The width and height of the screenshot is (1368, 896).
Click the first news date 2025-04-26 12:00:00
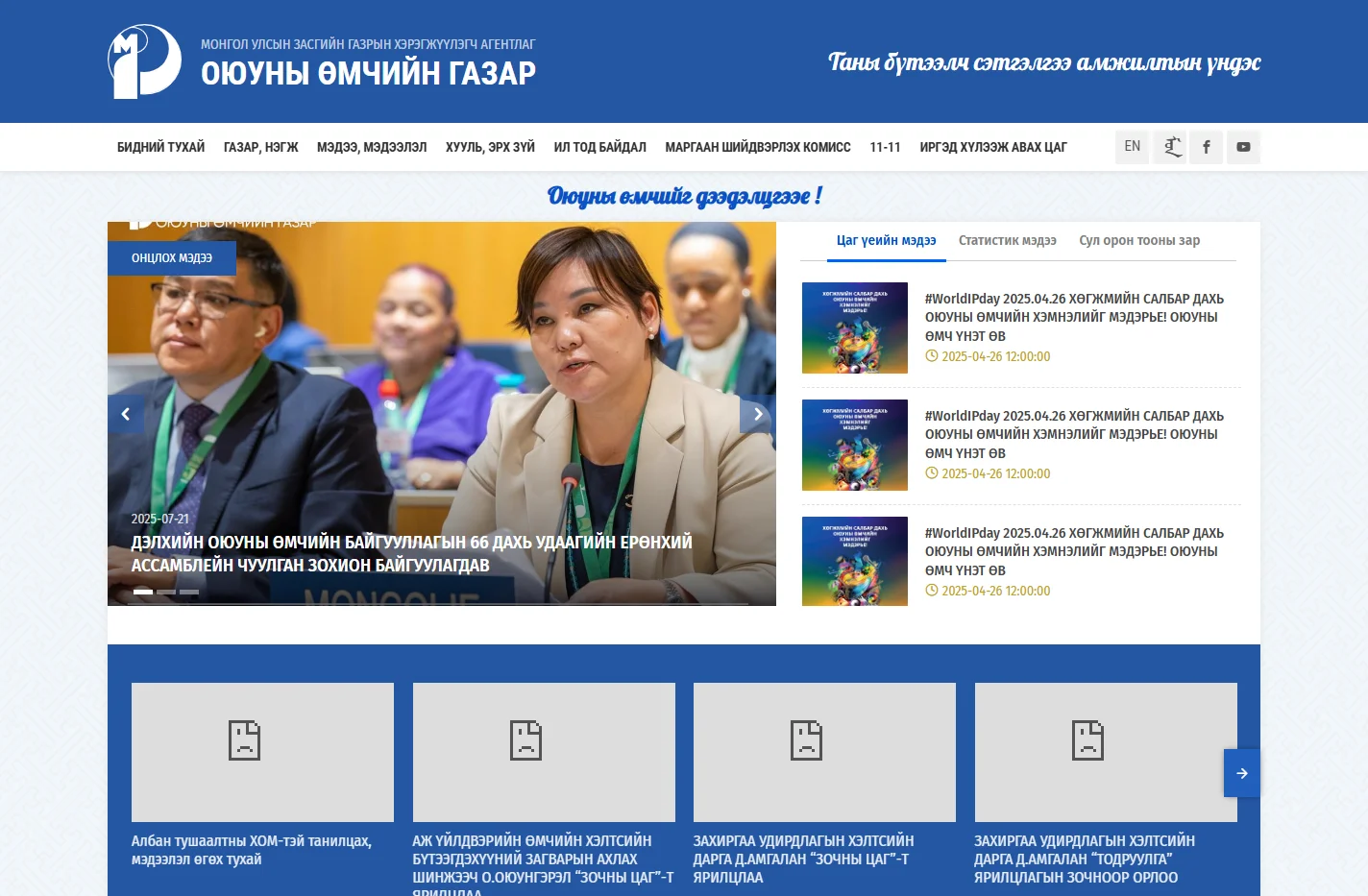click(988, 356)
